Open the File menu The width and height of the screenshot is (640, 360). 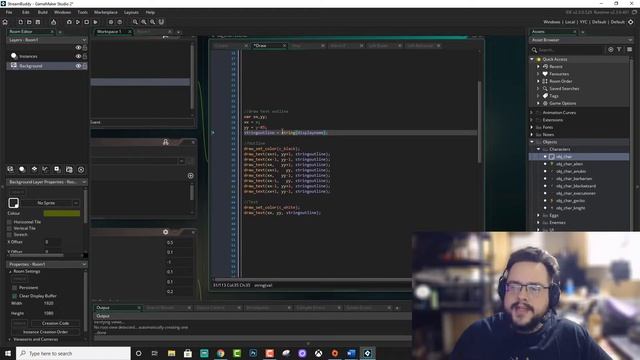pos(9,12)
